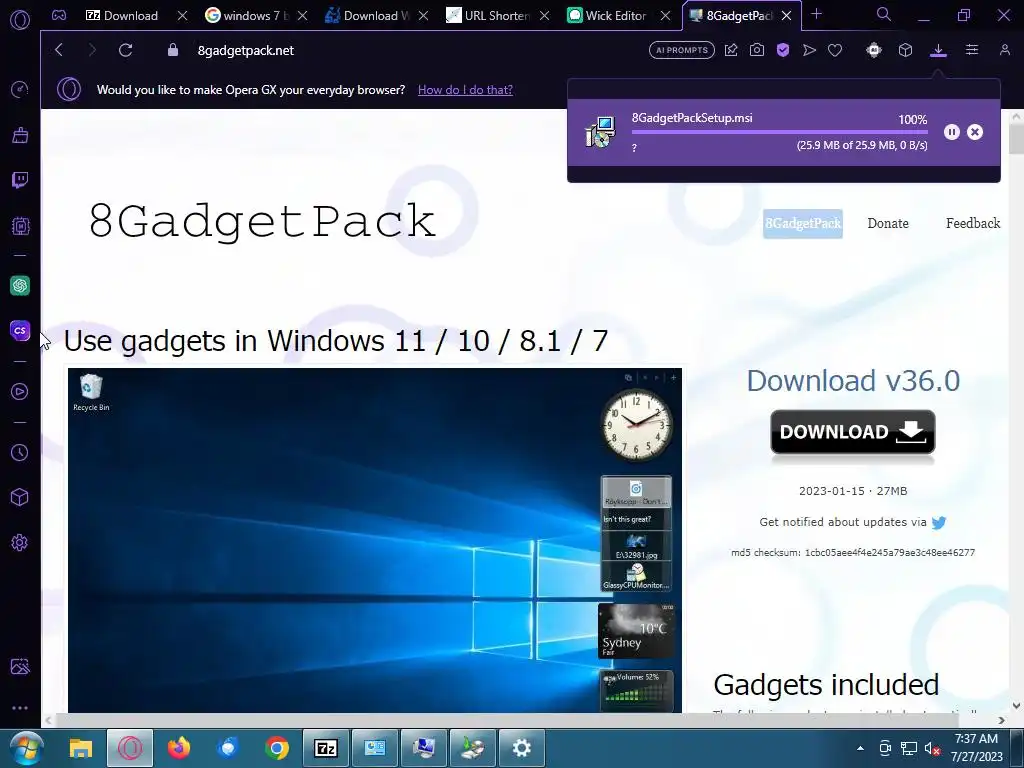Click the 8GadgetPack navigation item

pyautogui.click(x=803, y=223)
